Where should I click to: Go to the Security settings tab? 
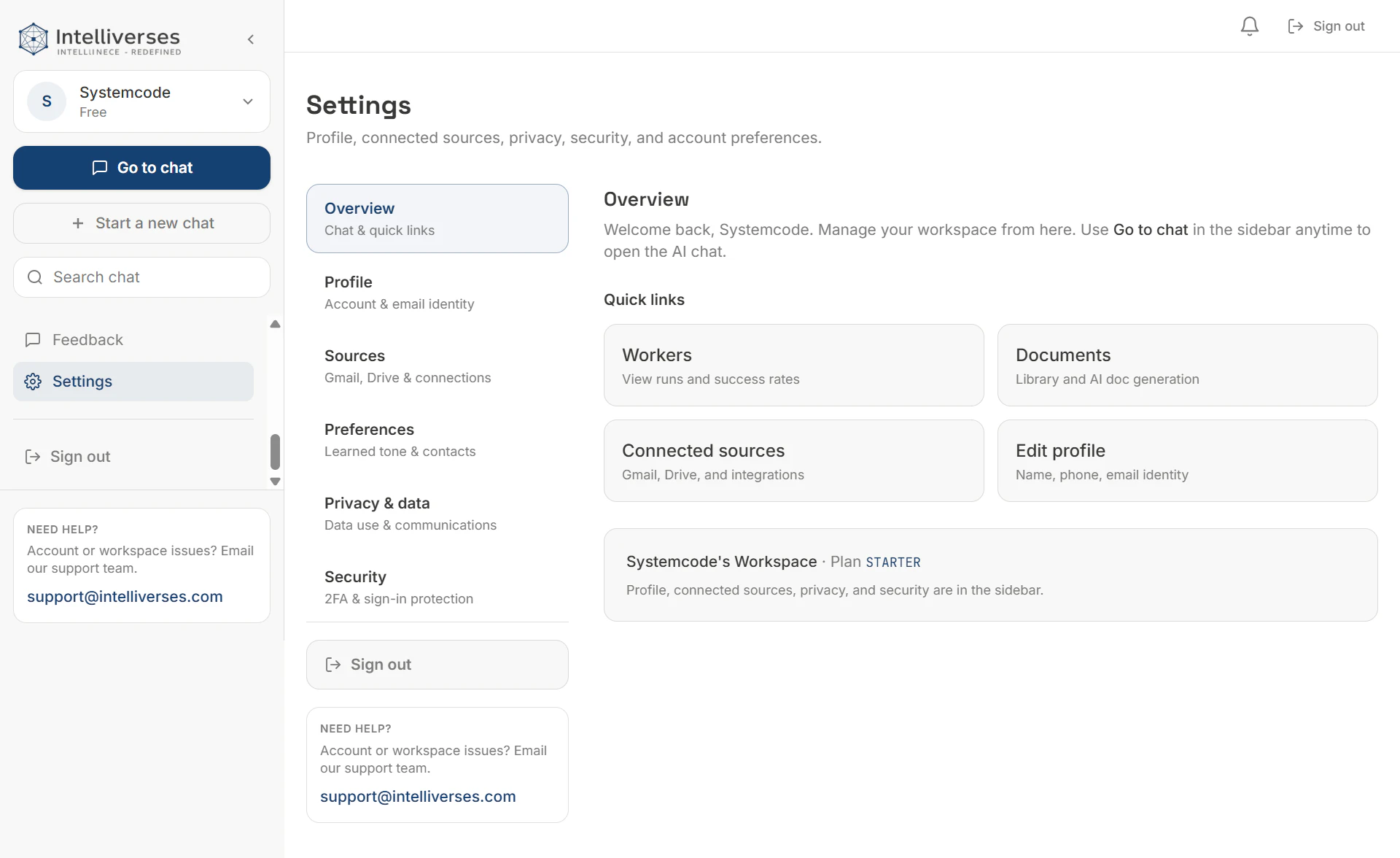pyautogui.click(x=437, y=587)
